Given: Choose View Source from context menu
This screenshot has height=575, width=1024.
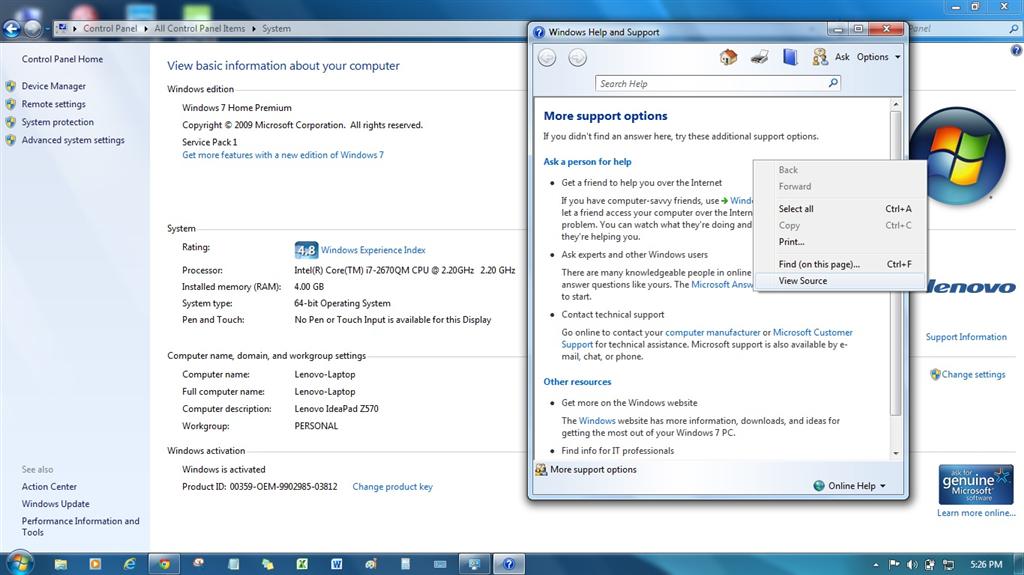Looking at the screenshot, I should (x=839, y=281).
